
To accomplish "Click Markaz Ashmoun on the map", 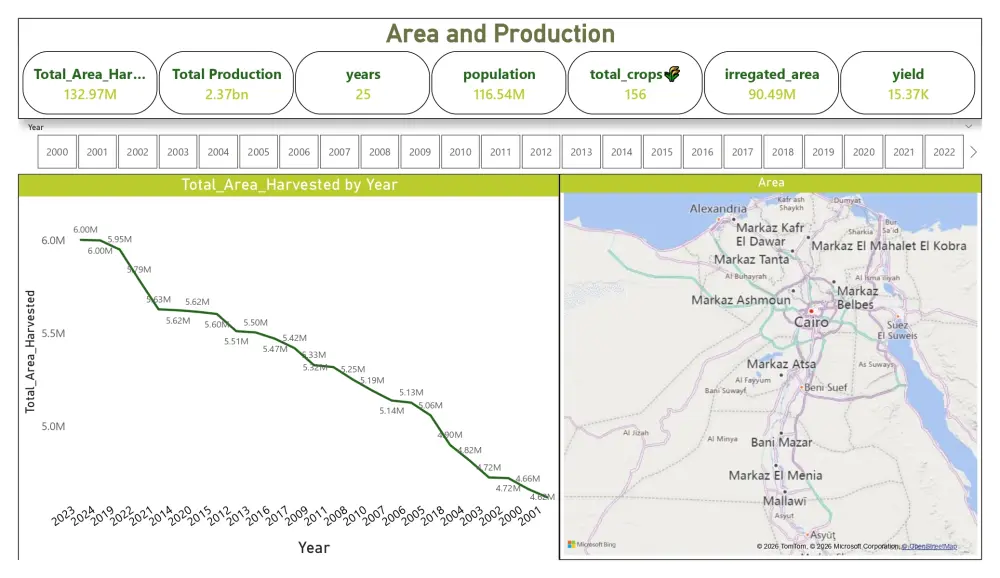I will [741, 300].
